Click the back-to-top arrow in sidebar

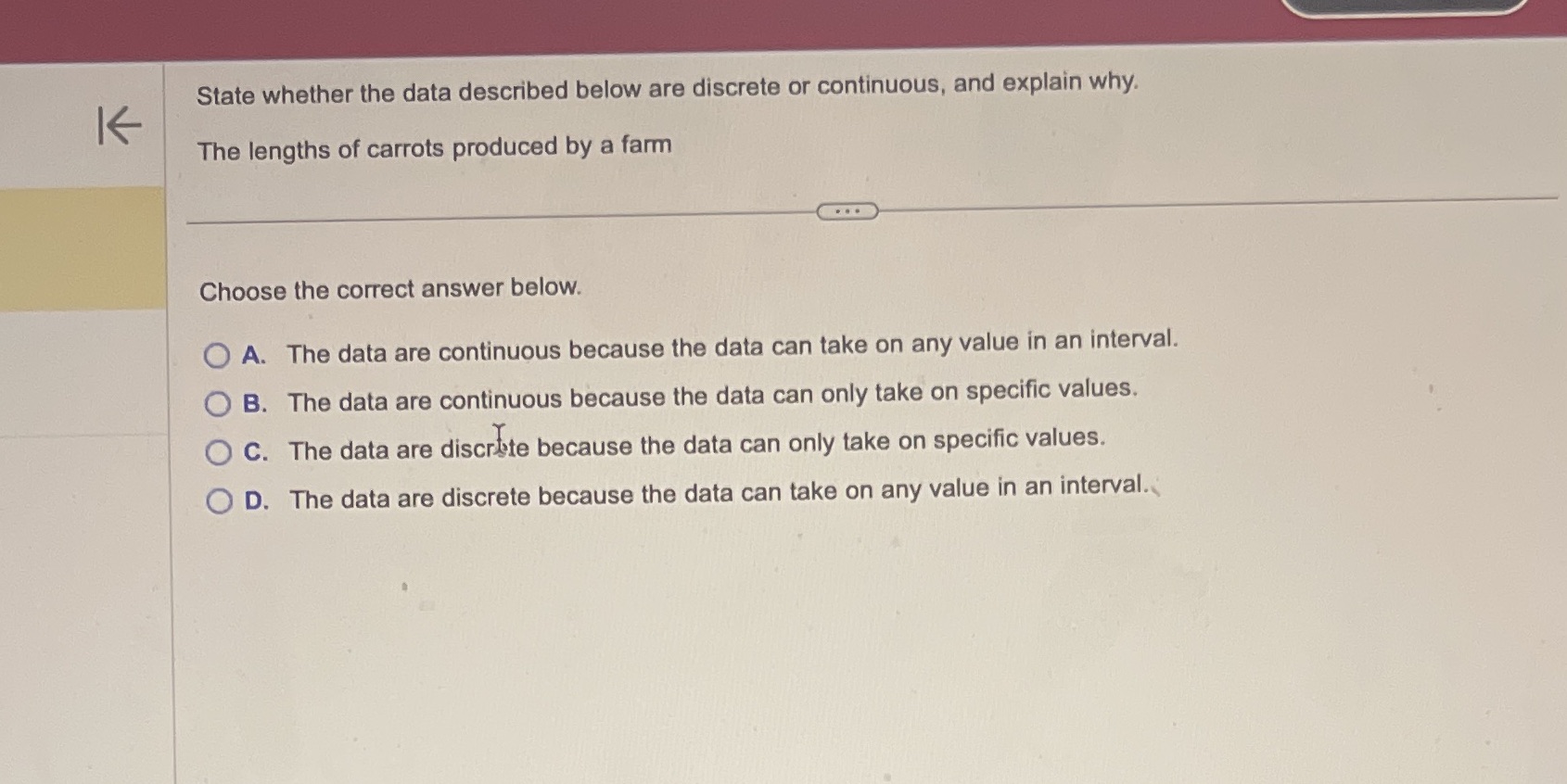pyautogui.click(x=118, y=128)
